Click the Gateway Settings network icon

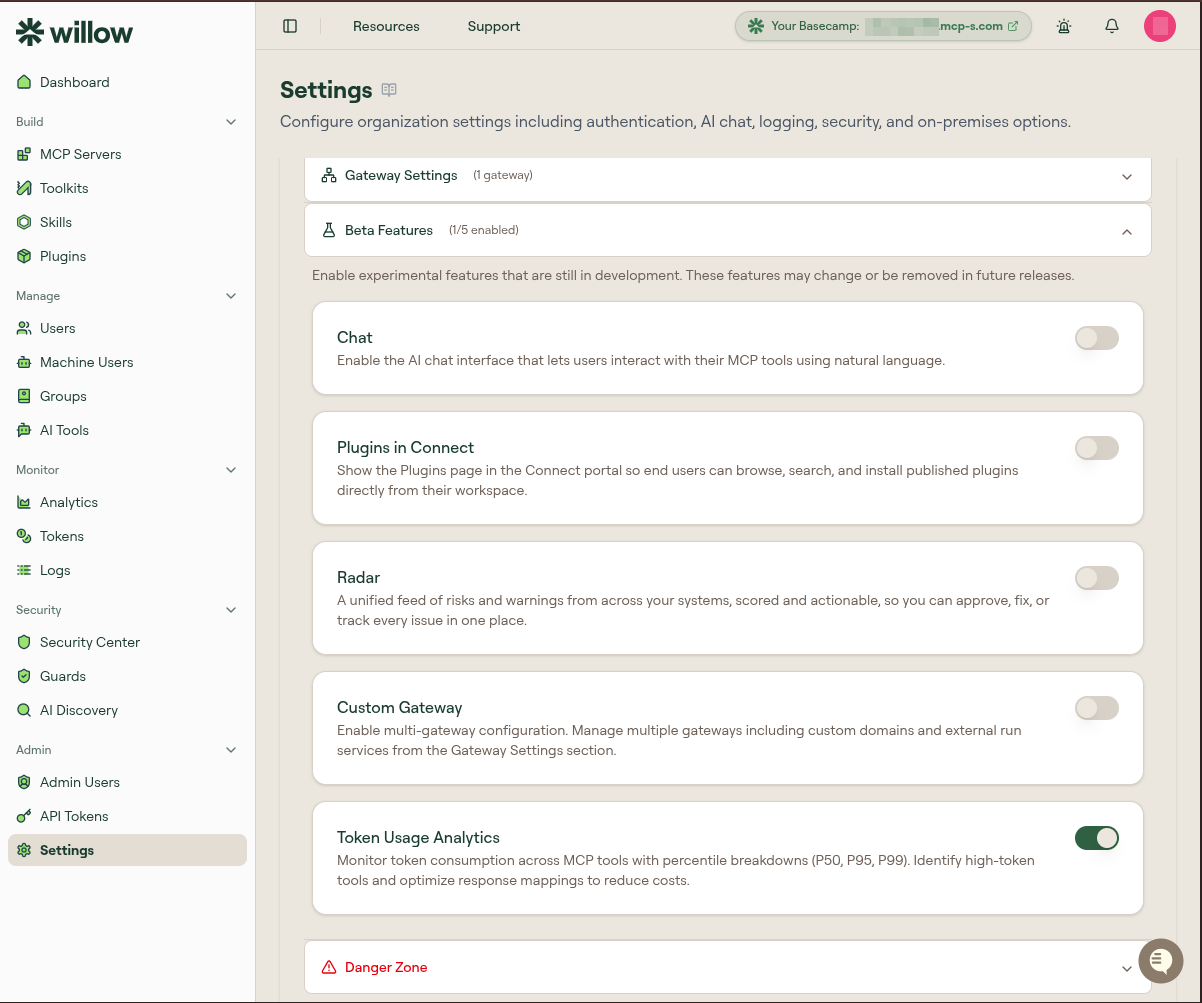328,175
